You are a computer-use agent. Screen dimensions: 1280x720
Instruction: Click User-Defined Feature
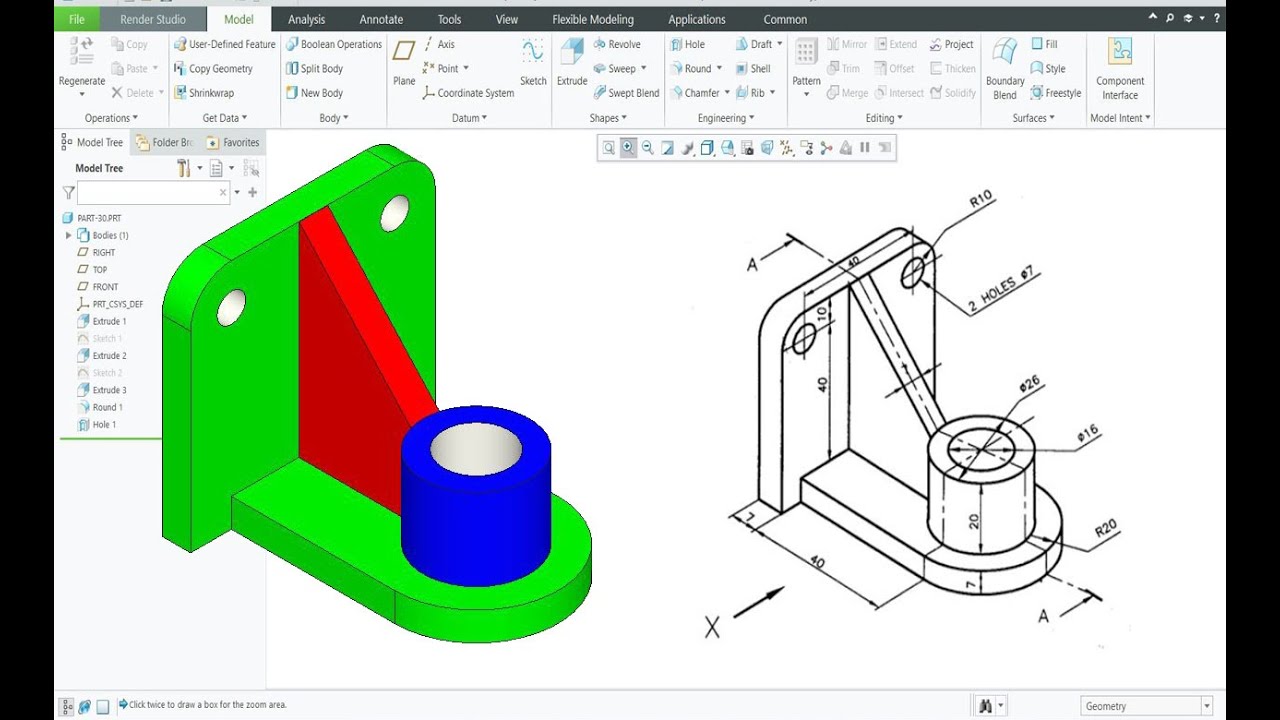click(224, 44)
